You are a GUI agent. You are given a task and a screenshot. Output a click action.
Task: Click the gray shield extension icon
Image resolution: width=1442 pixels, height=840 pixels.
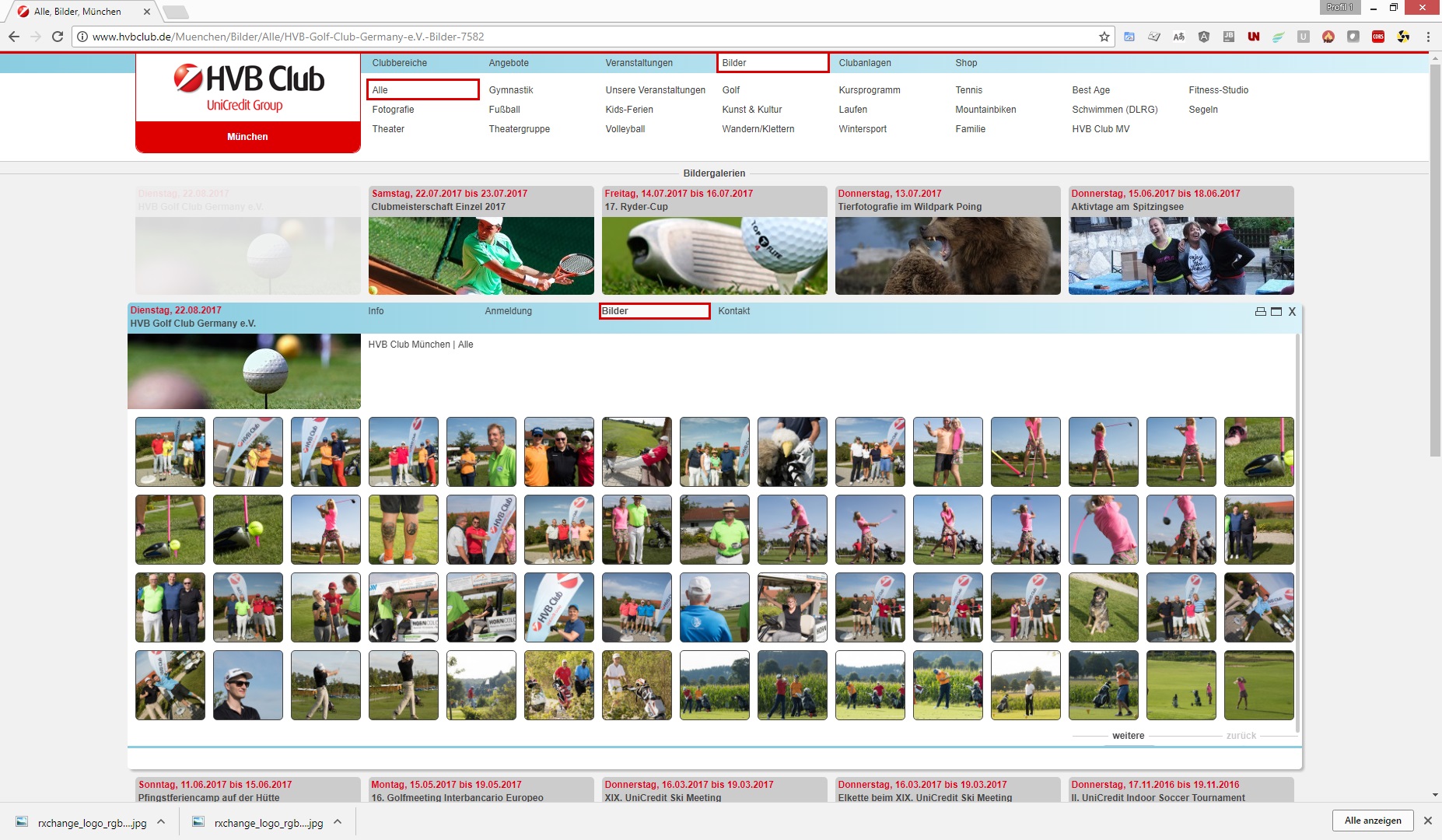1353,37
